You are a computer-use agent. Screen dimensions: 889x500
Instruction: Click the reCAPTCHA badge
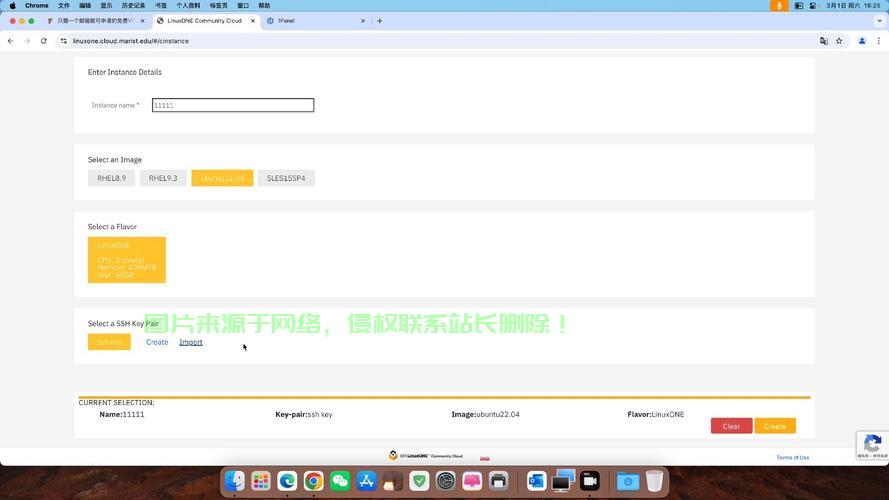pos(873,445)
